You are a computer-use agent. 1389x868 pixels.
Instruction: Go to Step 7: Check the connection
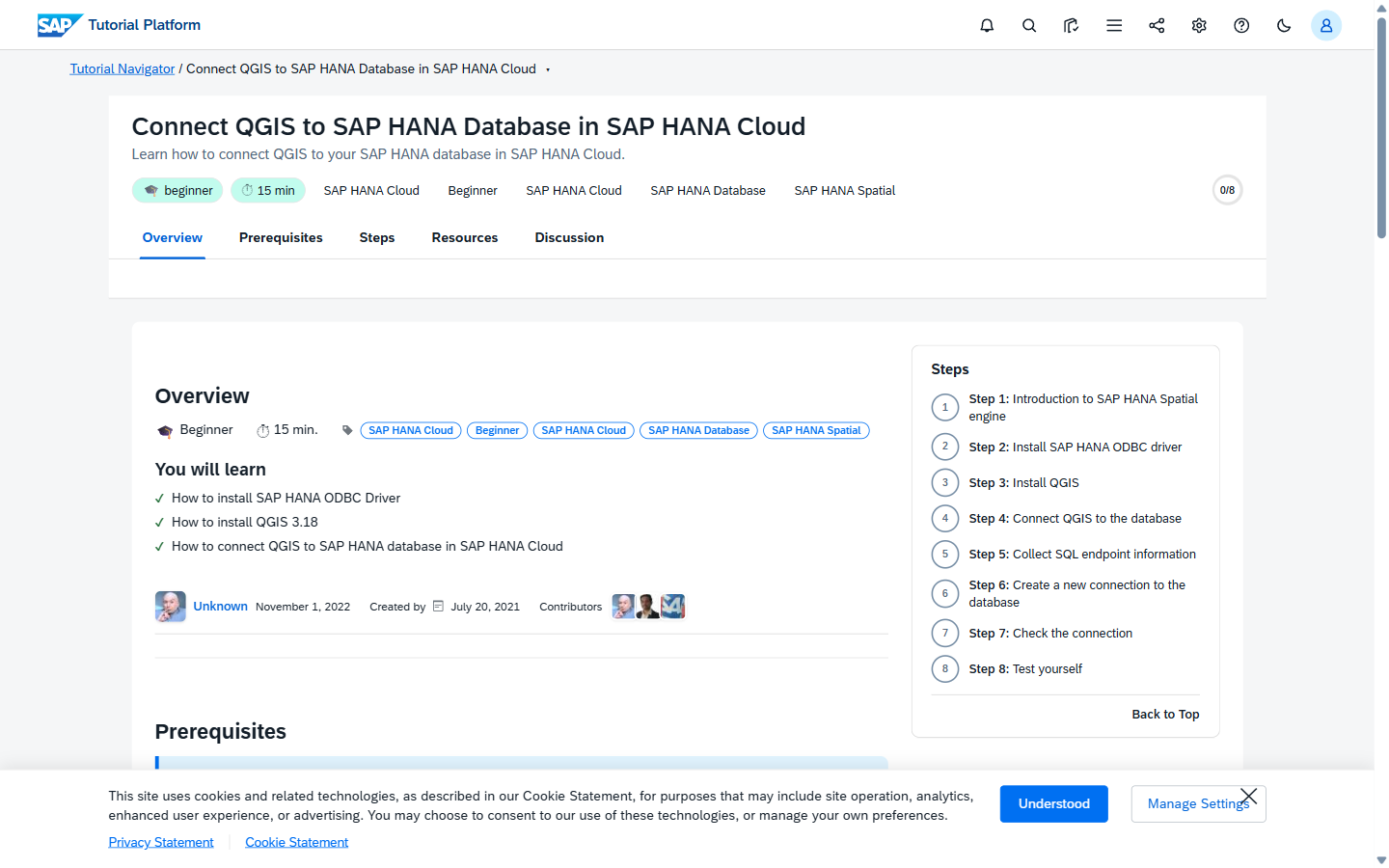1050,633
